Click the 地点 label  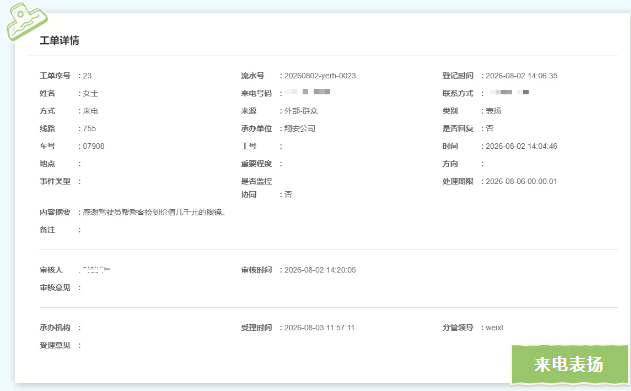tap(47, 164)
